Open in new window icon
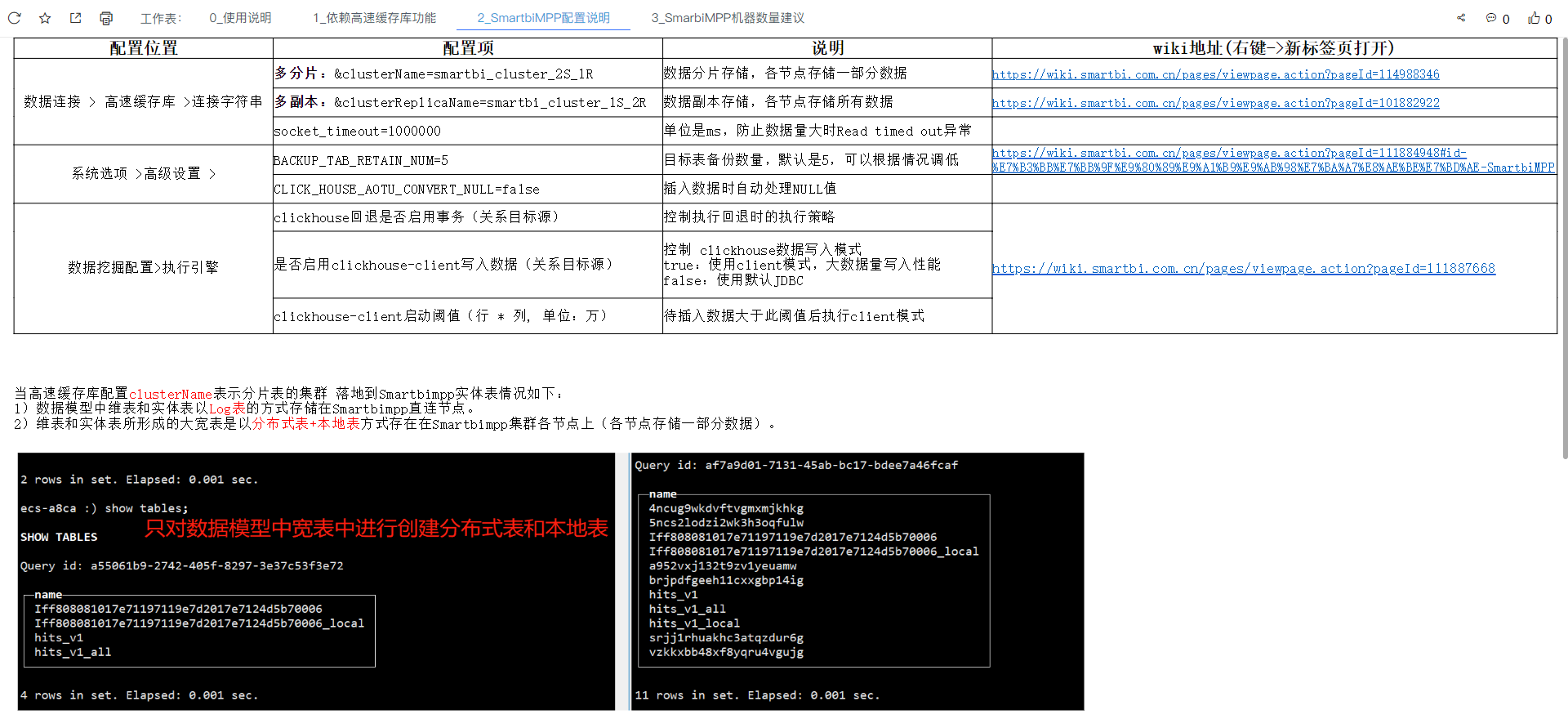Image resolution: width=1568 pixels, height=719 pixels. (x=75, y=18)
